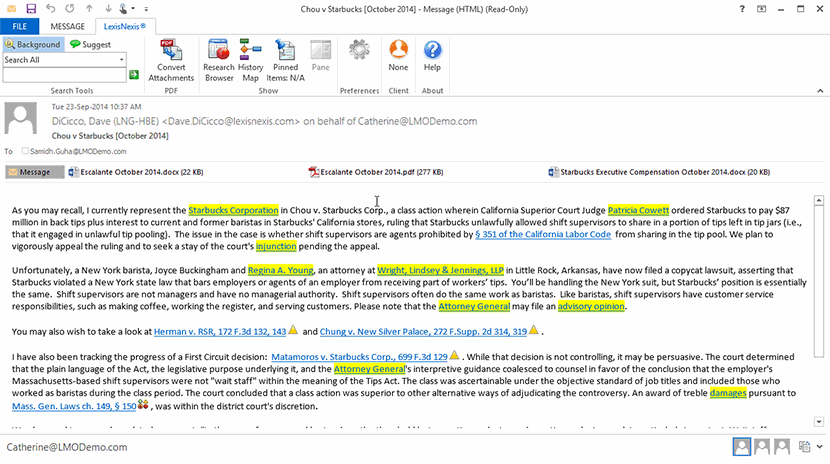Click warning triangle after Herman v. RSR

pos(293,330)
